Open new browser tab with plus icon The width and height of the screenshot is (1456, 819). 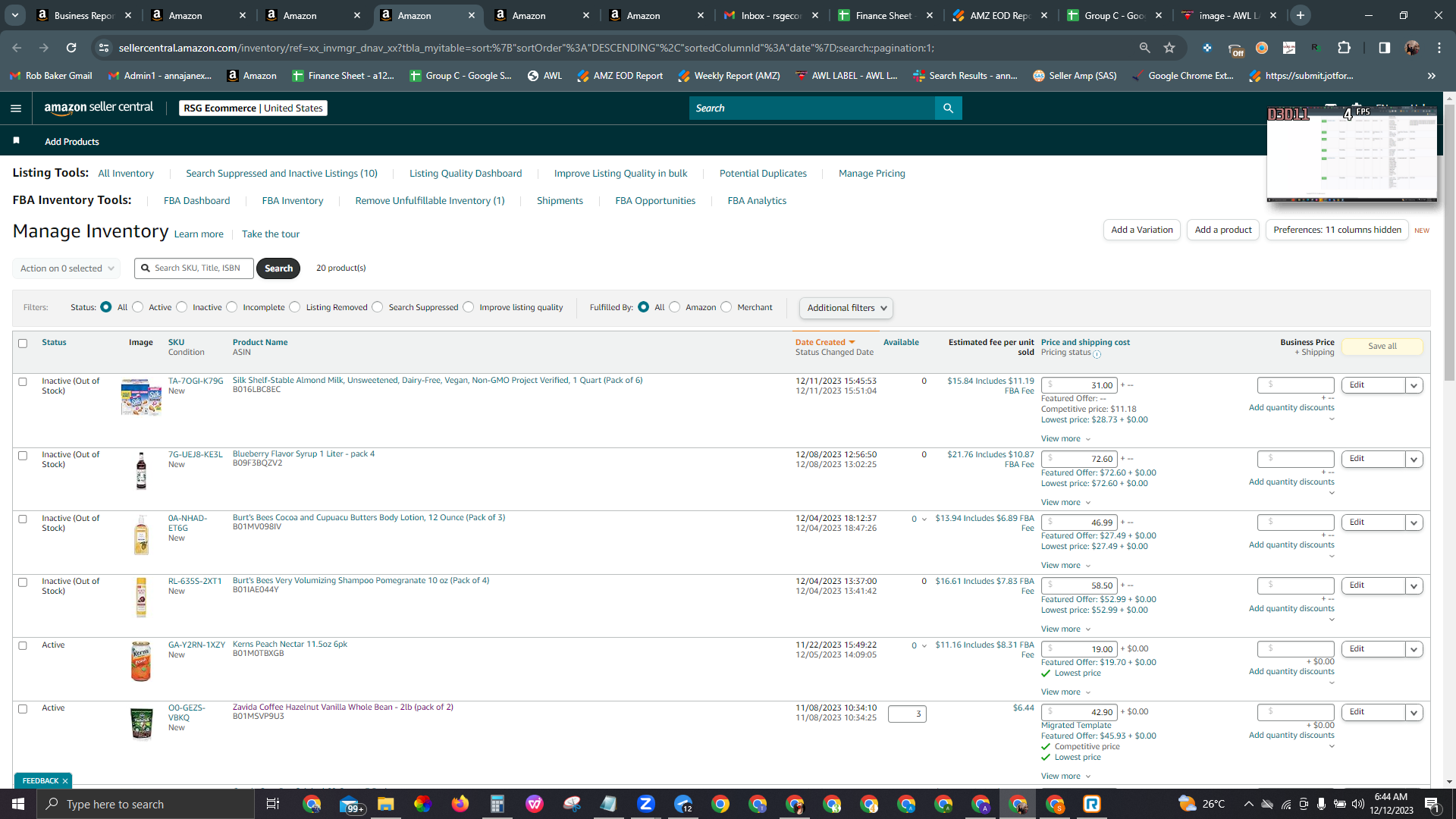(x=1301, y=15)
